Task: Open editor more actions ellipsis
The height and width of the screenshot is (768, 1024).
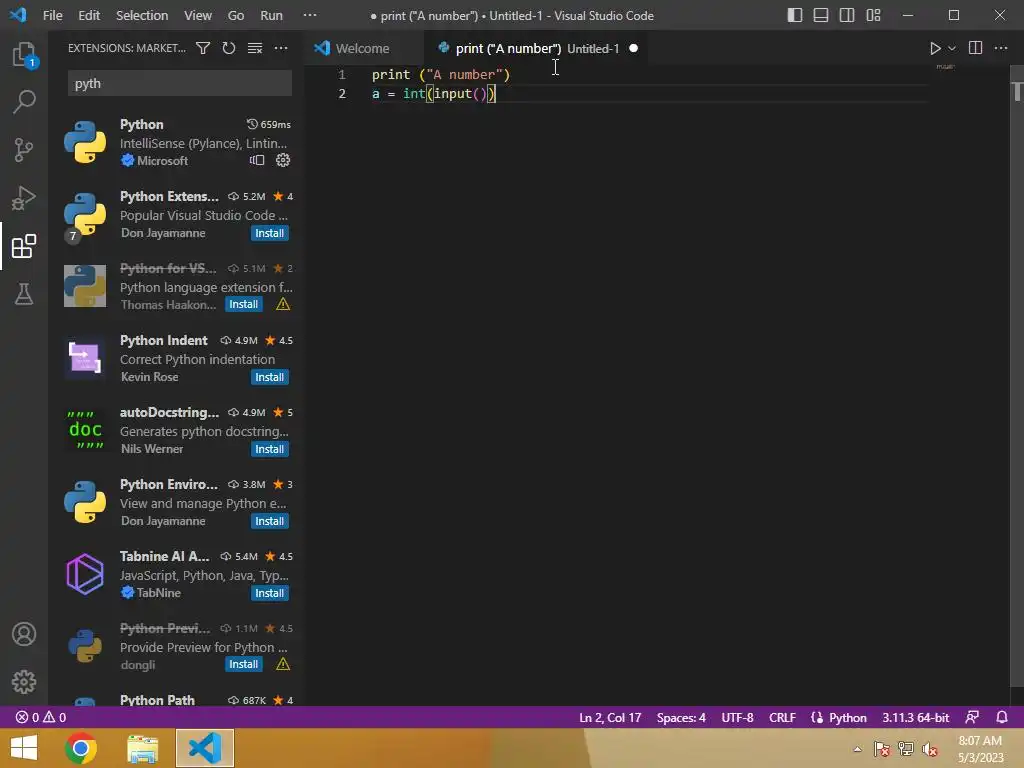Action: 1001,48
